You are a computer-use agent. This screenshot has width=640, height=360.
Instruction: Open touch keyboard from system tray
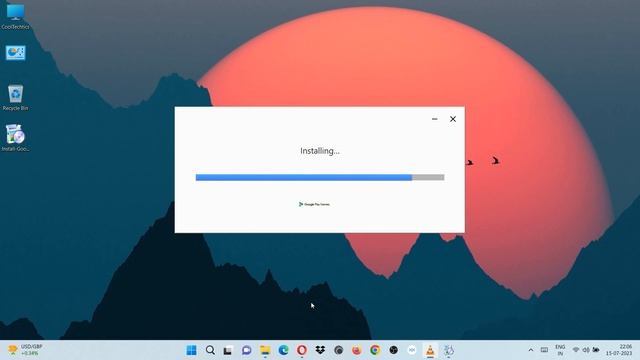tap(544, 350)
